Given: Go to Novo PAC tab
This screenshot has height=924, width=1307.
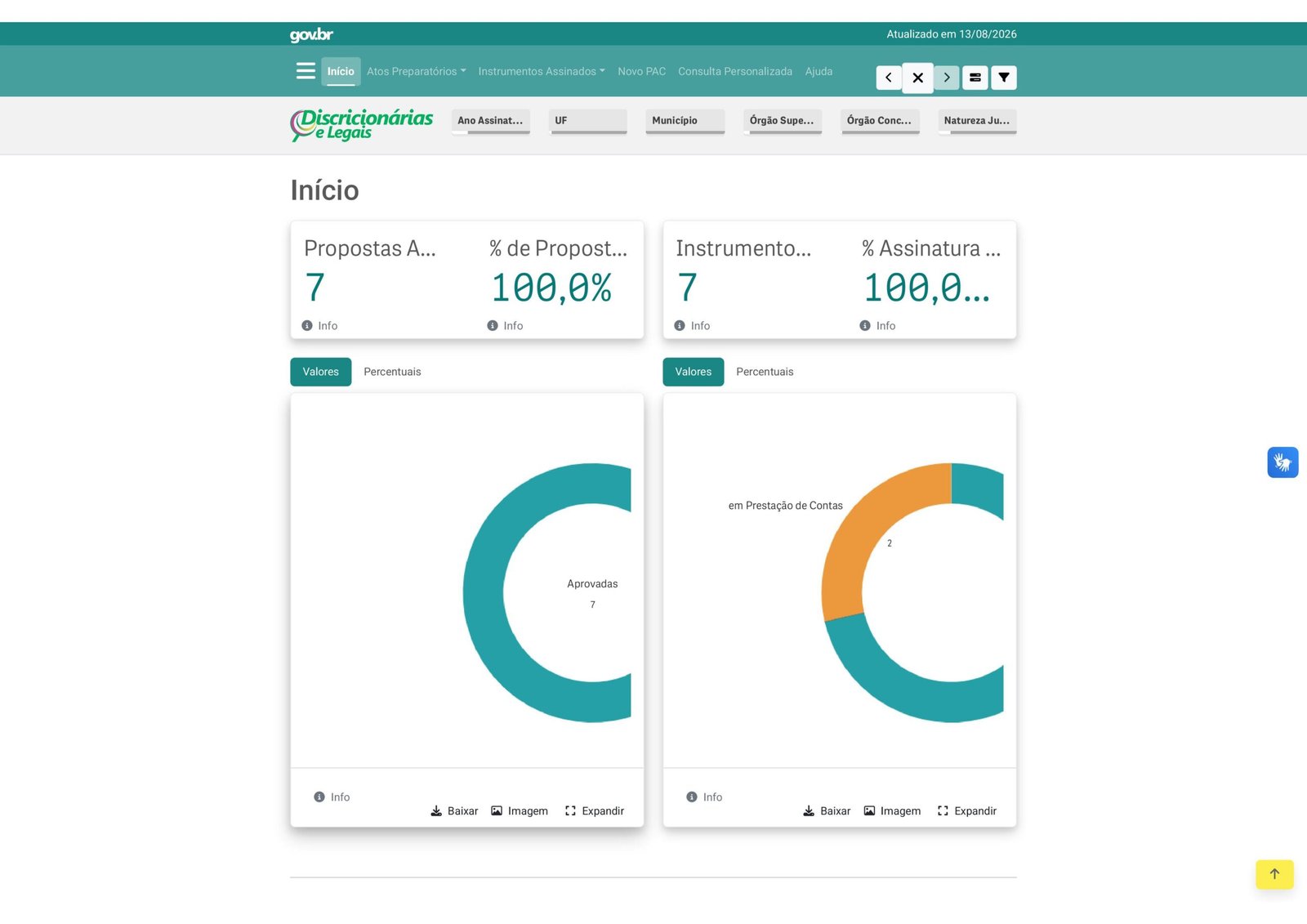Looking at the screenshot, I should 641,72.
